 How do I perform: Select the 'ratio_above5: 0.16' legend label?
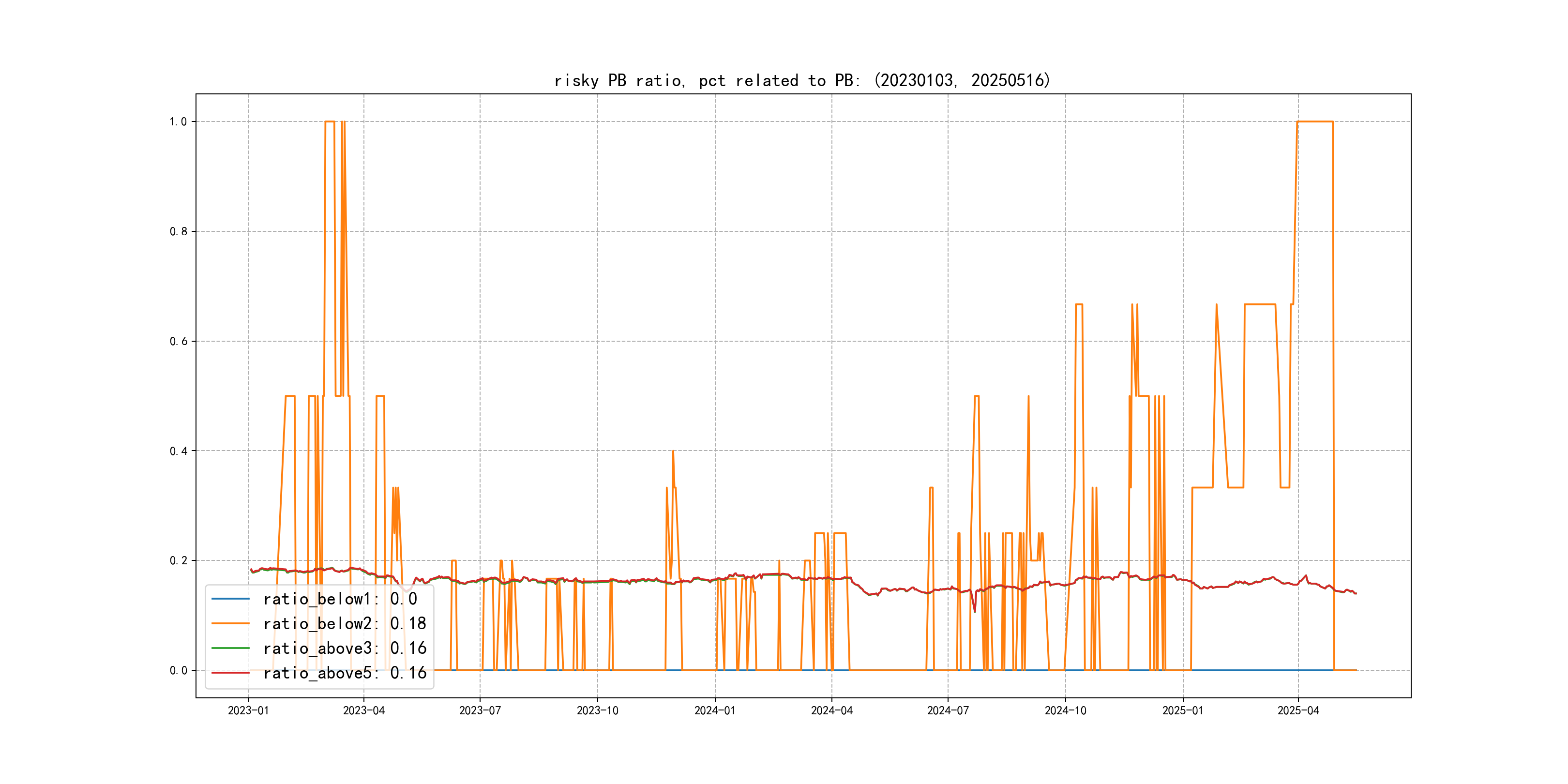coord(345,673)
